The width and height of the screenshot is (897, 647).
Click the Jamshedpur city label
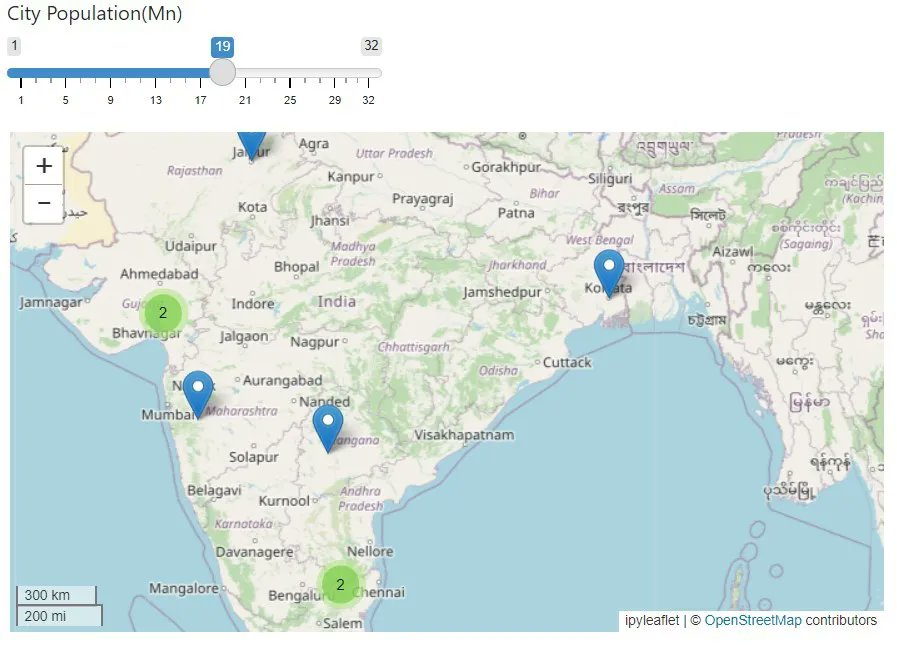point(502,292)
